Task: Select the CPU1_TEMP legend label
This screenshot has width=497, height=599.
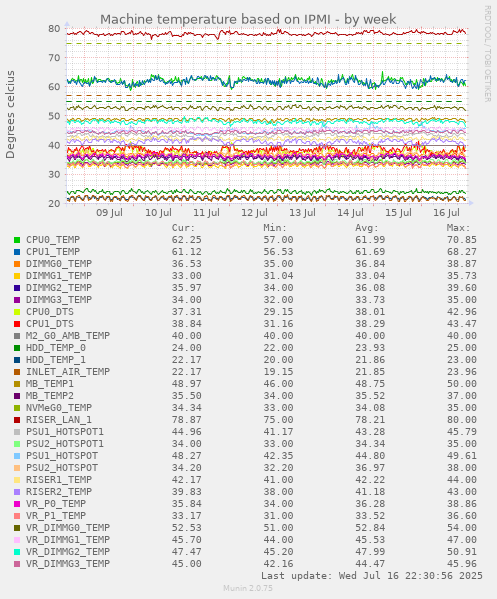Action: [53, 252]
